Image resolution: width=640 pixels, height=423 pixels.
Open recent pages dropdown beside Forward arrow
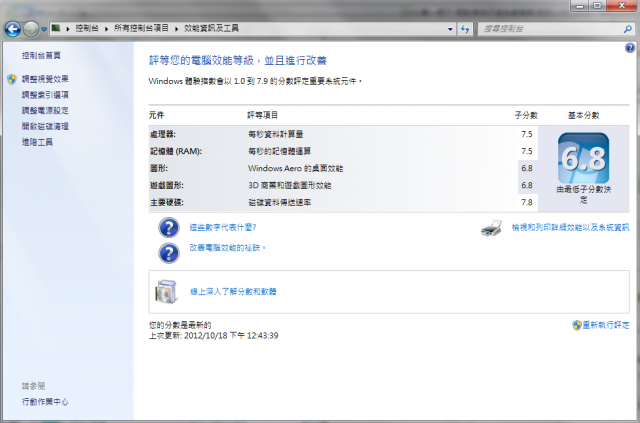pos(44,29)
